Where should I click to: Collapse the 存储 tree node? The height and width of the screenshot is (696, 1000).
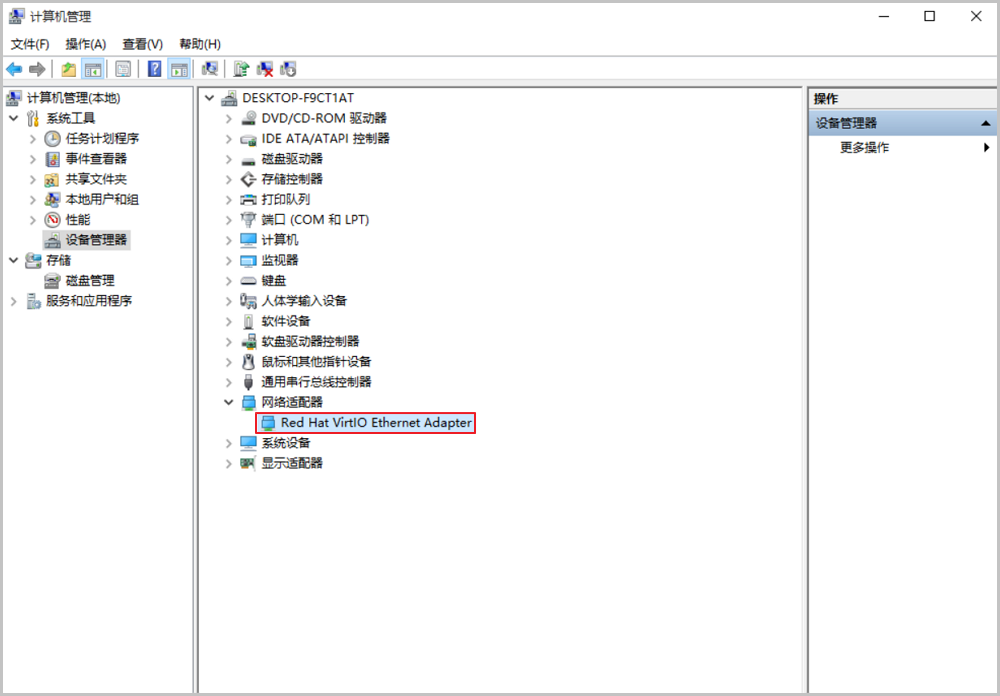(x=13, y=260)
